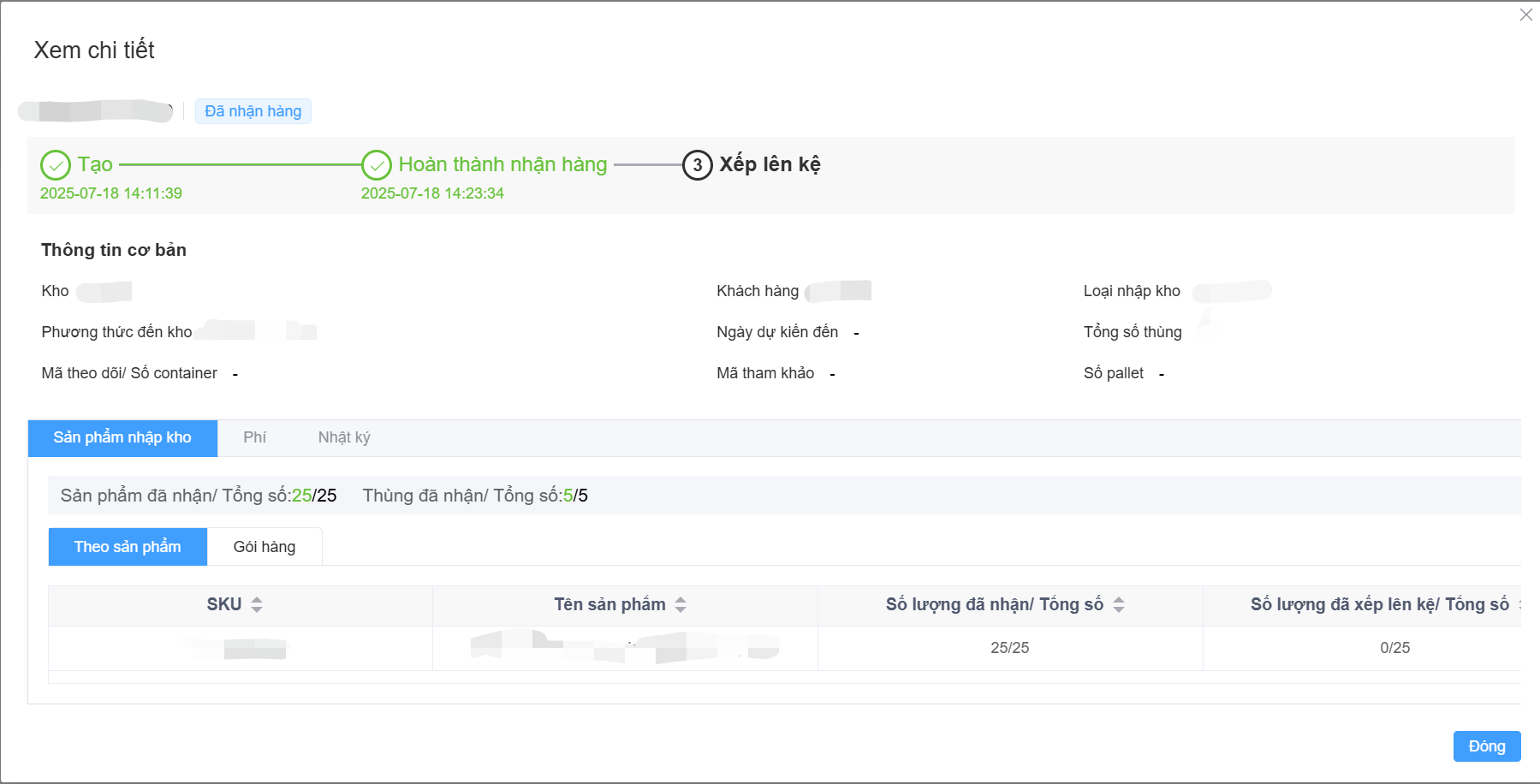Viewport: 1540px width, 784px height.
Task: Click the Đã nhận hàng status tag
Action: 253,111
